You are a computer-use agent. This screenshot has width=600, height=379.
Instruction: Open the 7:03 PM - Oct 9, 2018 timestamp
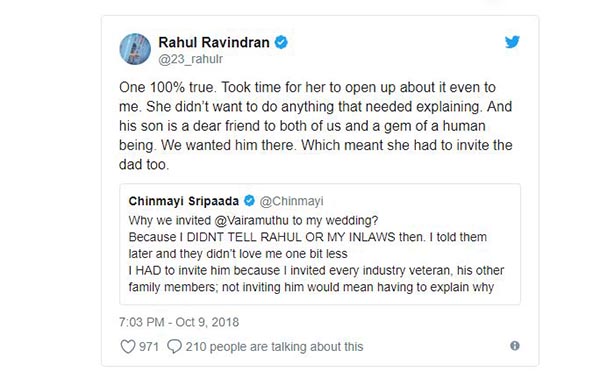pos(179,322)
